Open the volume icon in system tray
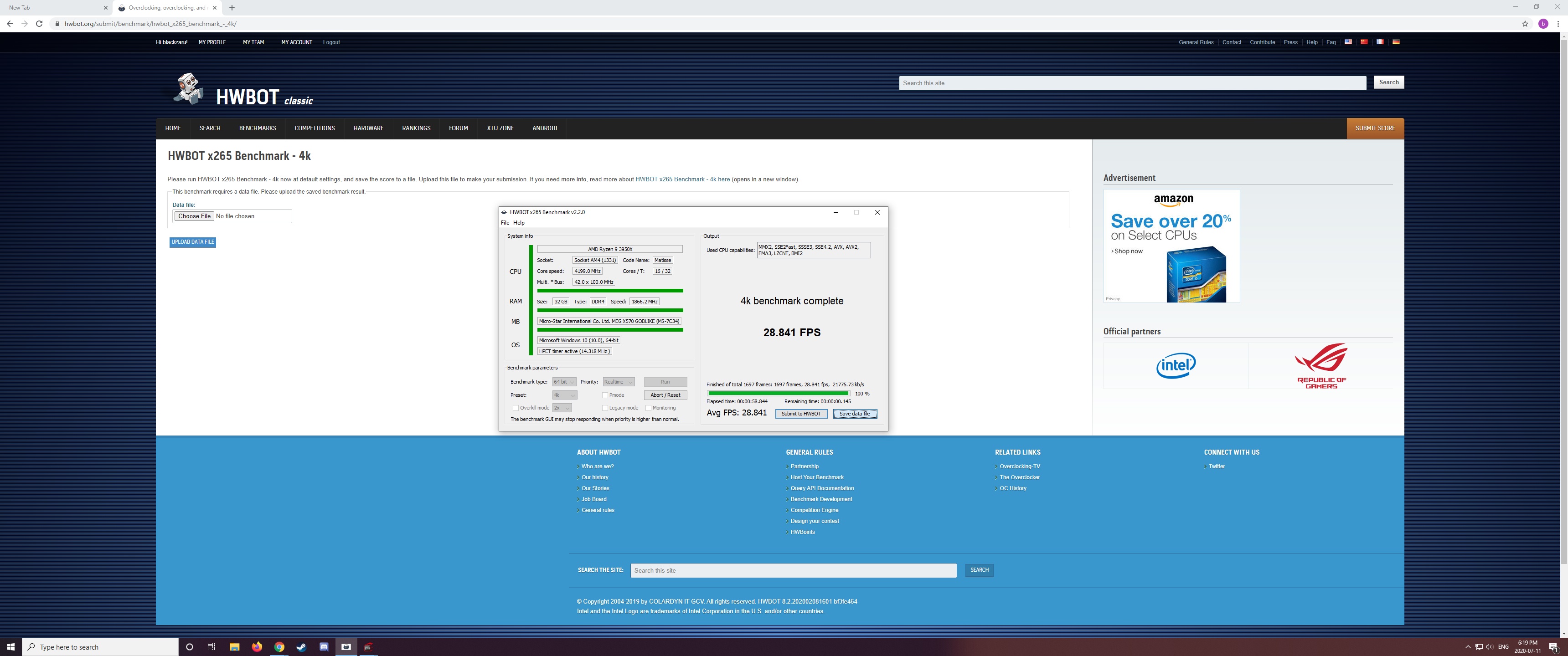 [x=1490, y=647]
